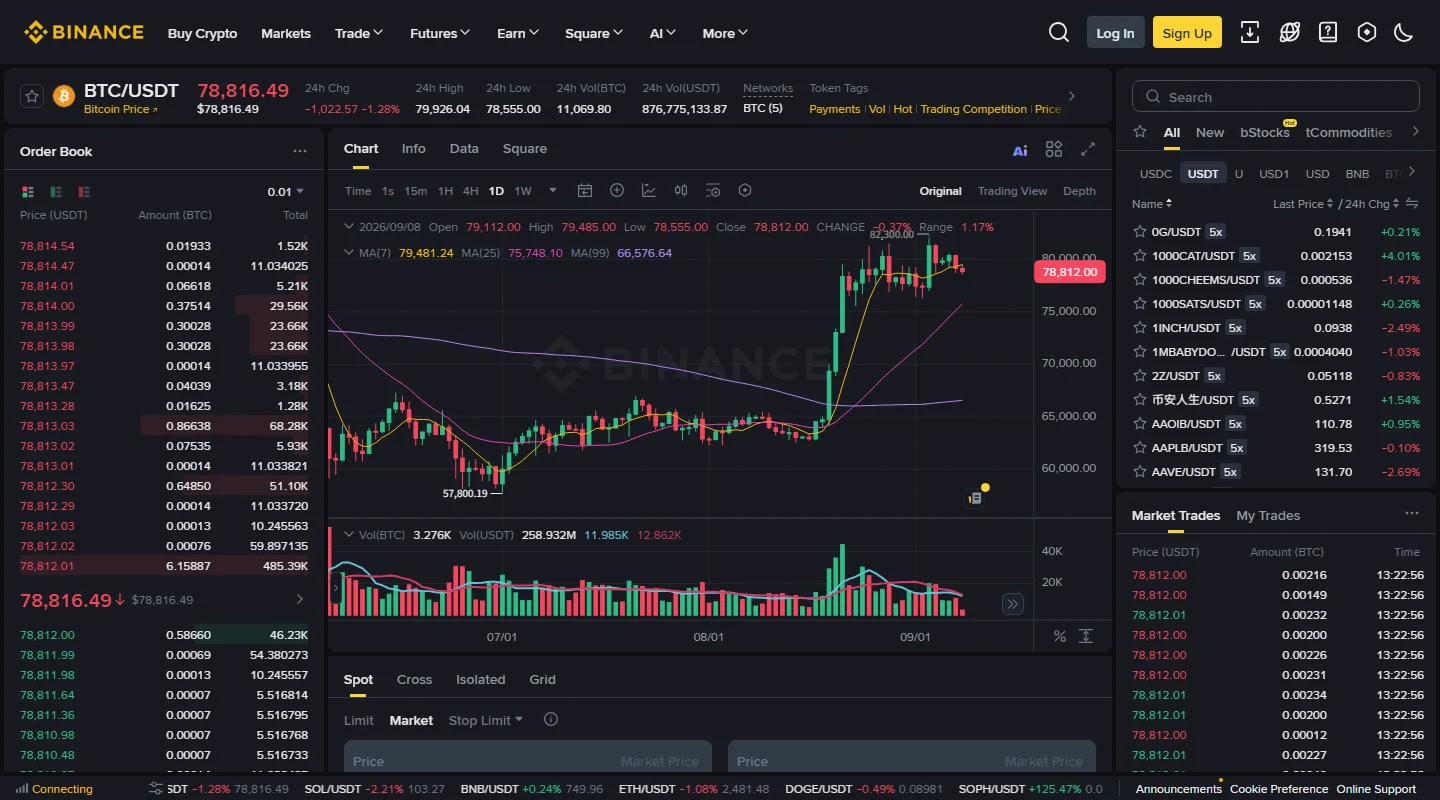Open the chart layout grid icon
This screenshot has width=1440, height=800.
[x=1054, y=149]
